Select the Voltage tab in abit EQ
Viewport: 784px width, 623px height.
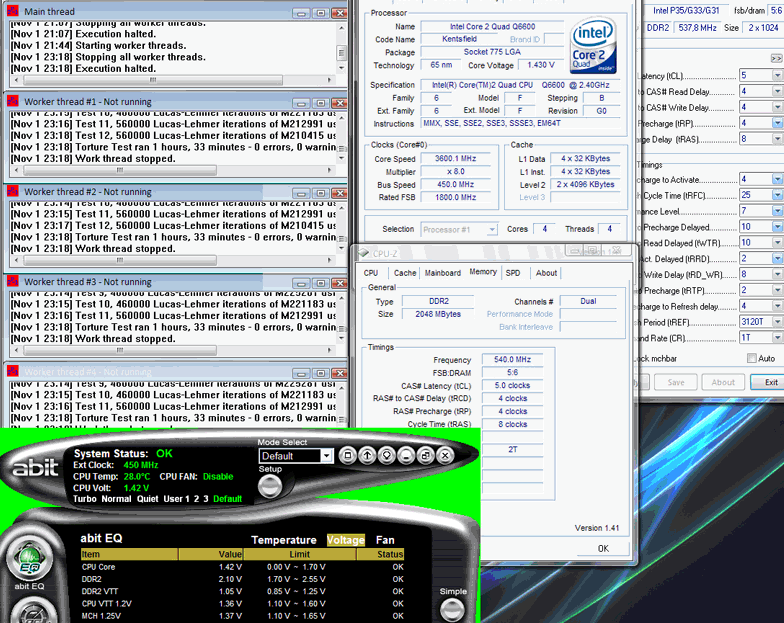tap(346, 540)
